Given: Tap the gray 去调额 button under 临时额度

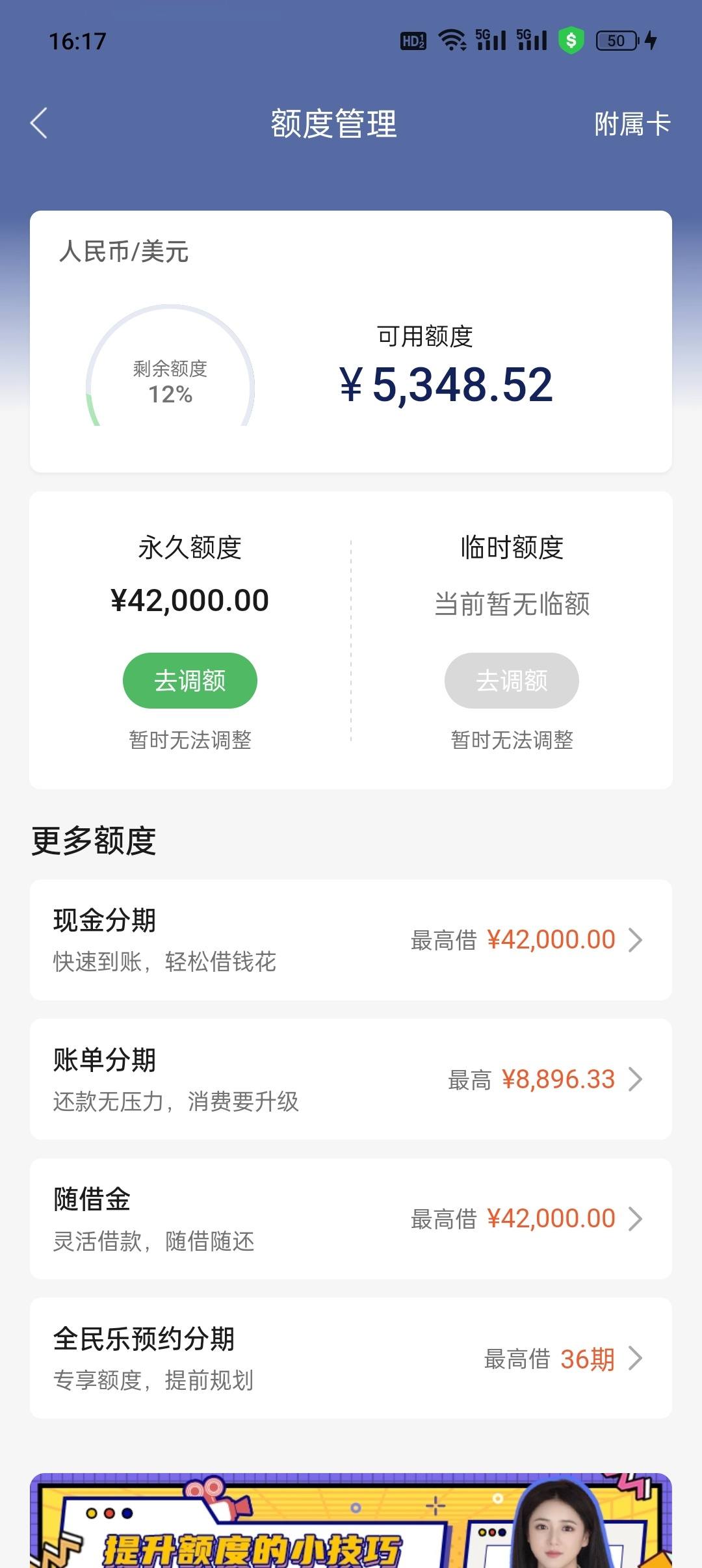Looking at the screenshot, I should pyautogui.click(x=512, y=681).
